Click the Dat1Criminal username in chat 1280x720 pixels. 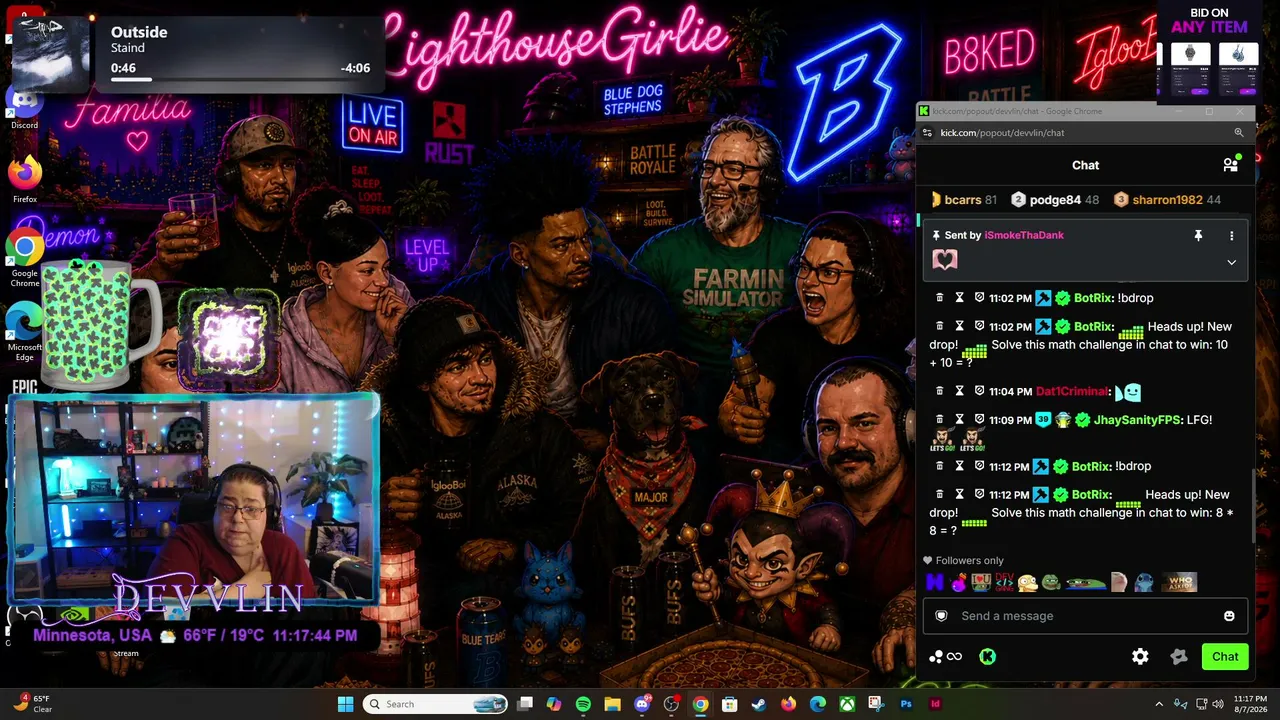1072,392
